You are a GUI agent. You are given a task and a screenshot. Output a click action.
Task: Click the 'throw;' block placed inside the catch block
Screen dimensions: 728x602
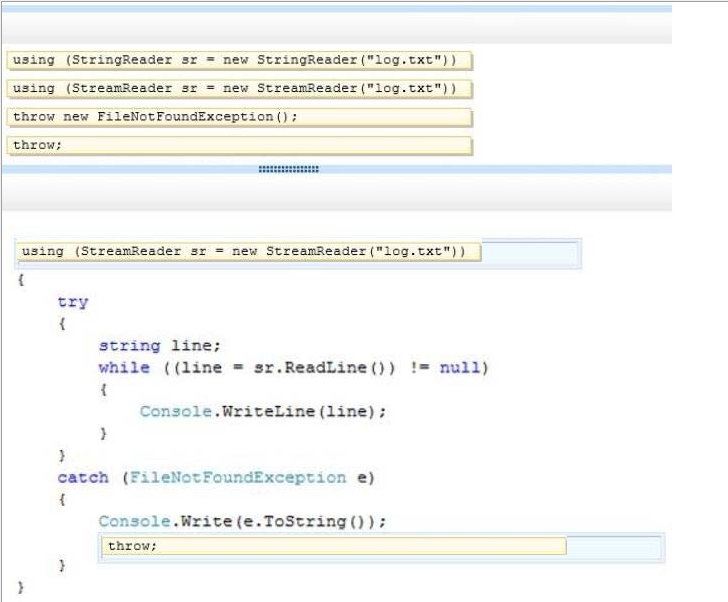coord(334,546)
